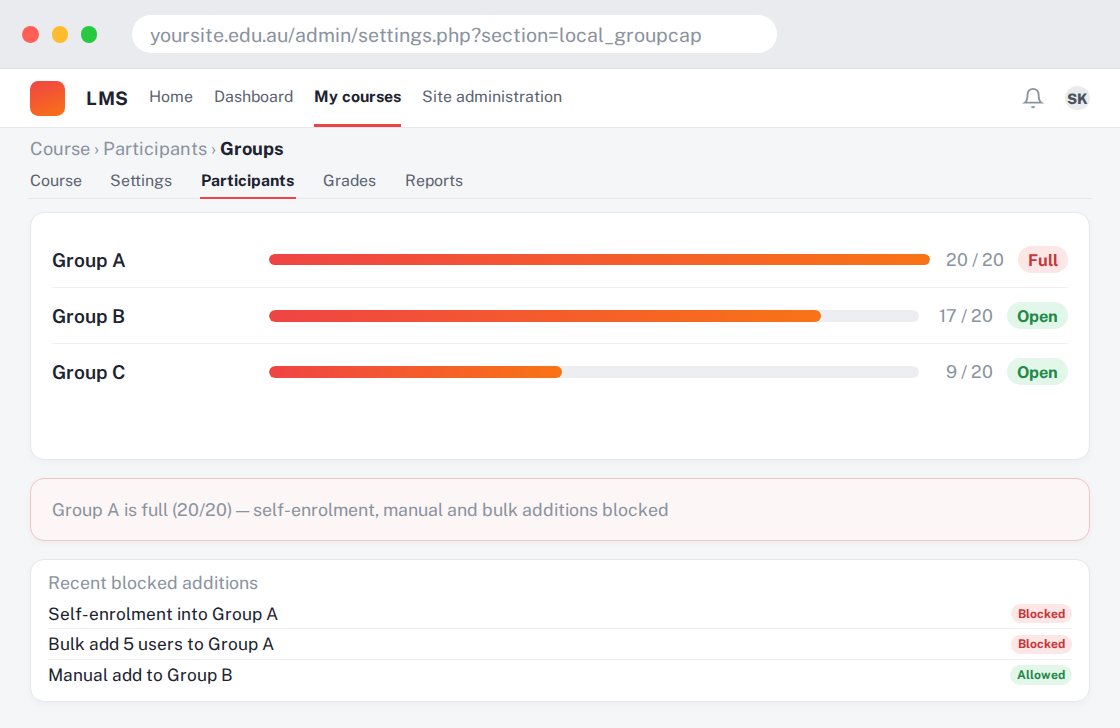
Task: Switch to the Reports tab
Action: (x=434, y=181)
